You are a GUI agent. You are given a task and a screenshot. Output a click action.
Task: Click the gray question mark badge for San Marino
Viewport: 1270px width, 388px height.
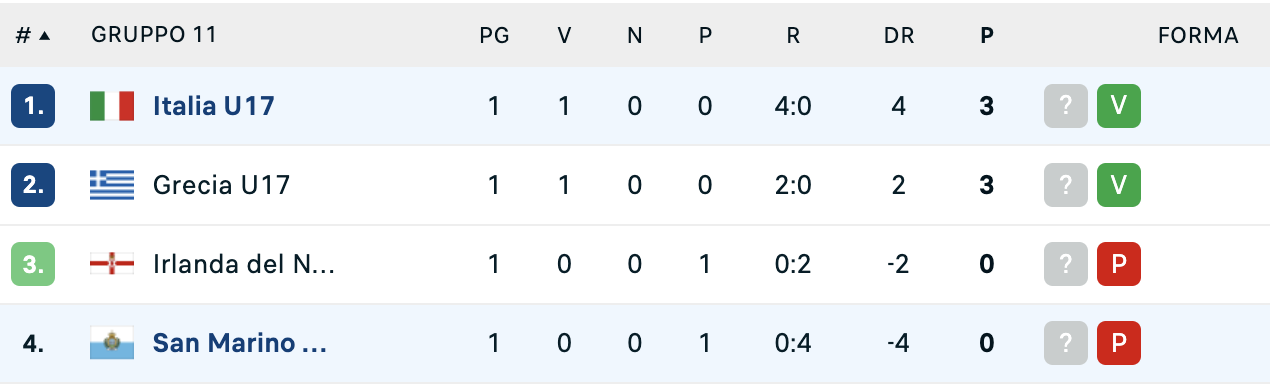1066,344
